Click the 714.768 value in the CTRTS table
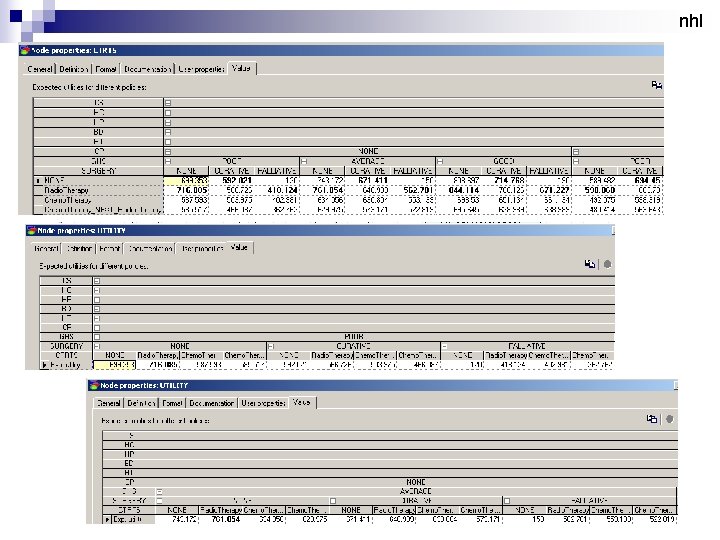This screenshot has width=720, height=540. click(x=509, y=180)
